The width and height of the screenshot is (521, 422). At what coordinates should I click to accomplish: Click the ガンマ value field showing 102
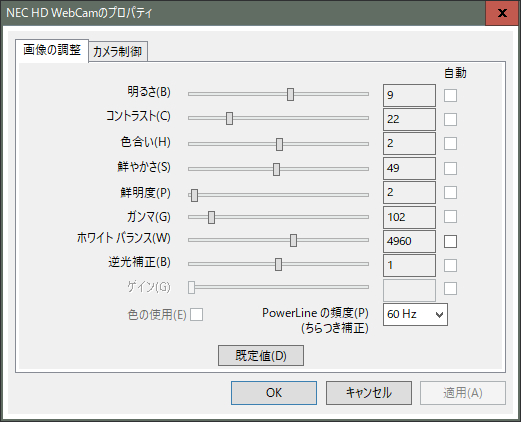[x=409, y=217]
